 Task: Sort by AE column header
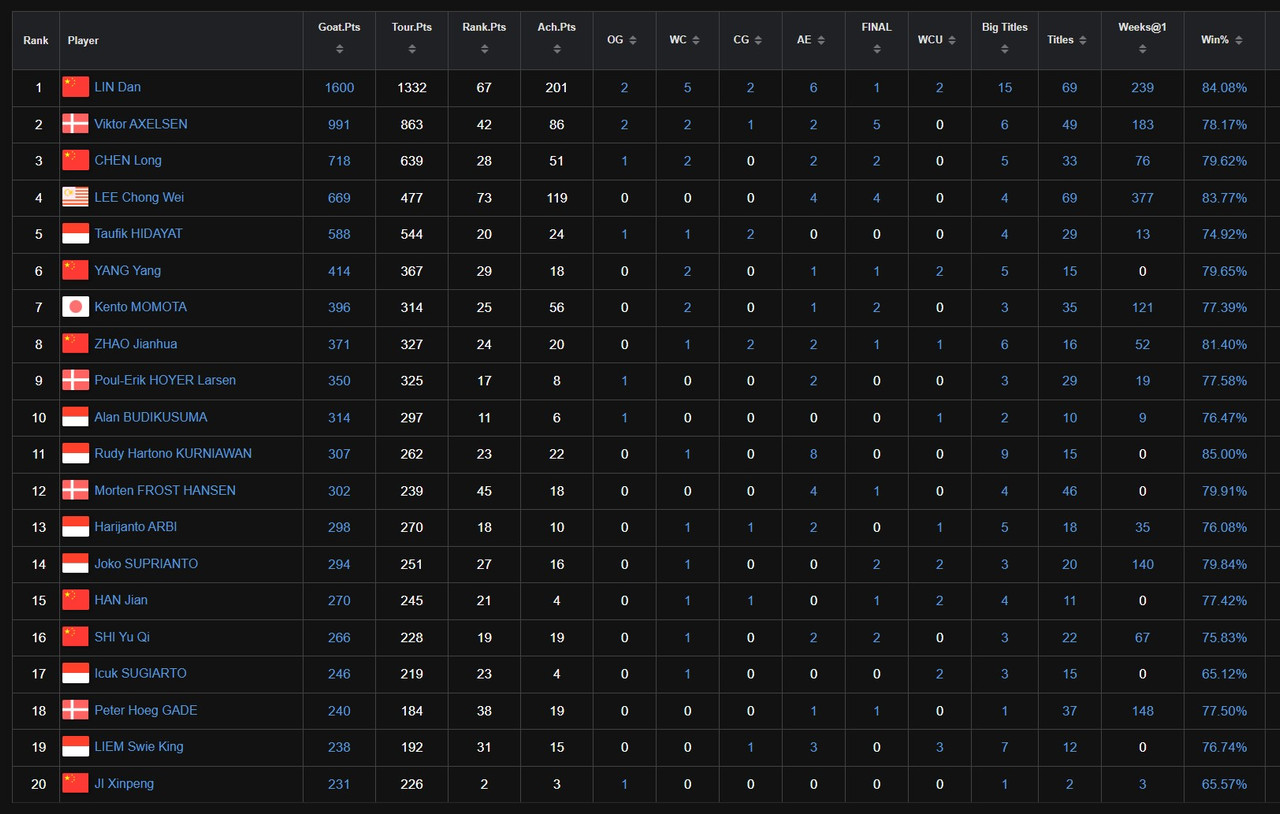tap(813, 40)
